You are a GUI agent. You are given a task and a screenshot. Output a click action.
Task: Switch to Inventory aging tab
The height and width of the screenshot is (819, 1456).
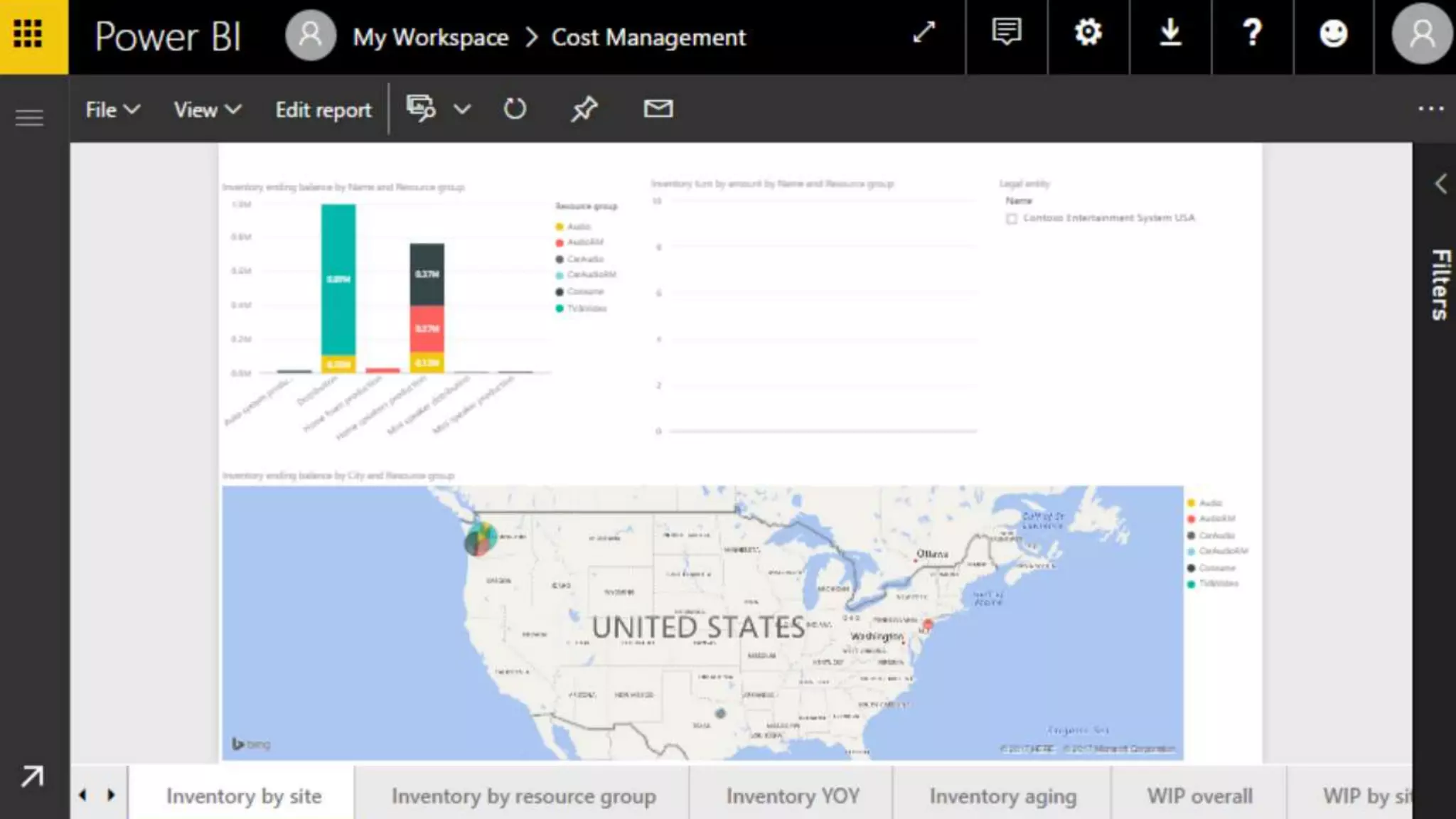point(1002,796)
